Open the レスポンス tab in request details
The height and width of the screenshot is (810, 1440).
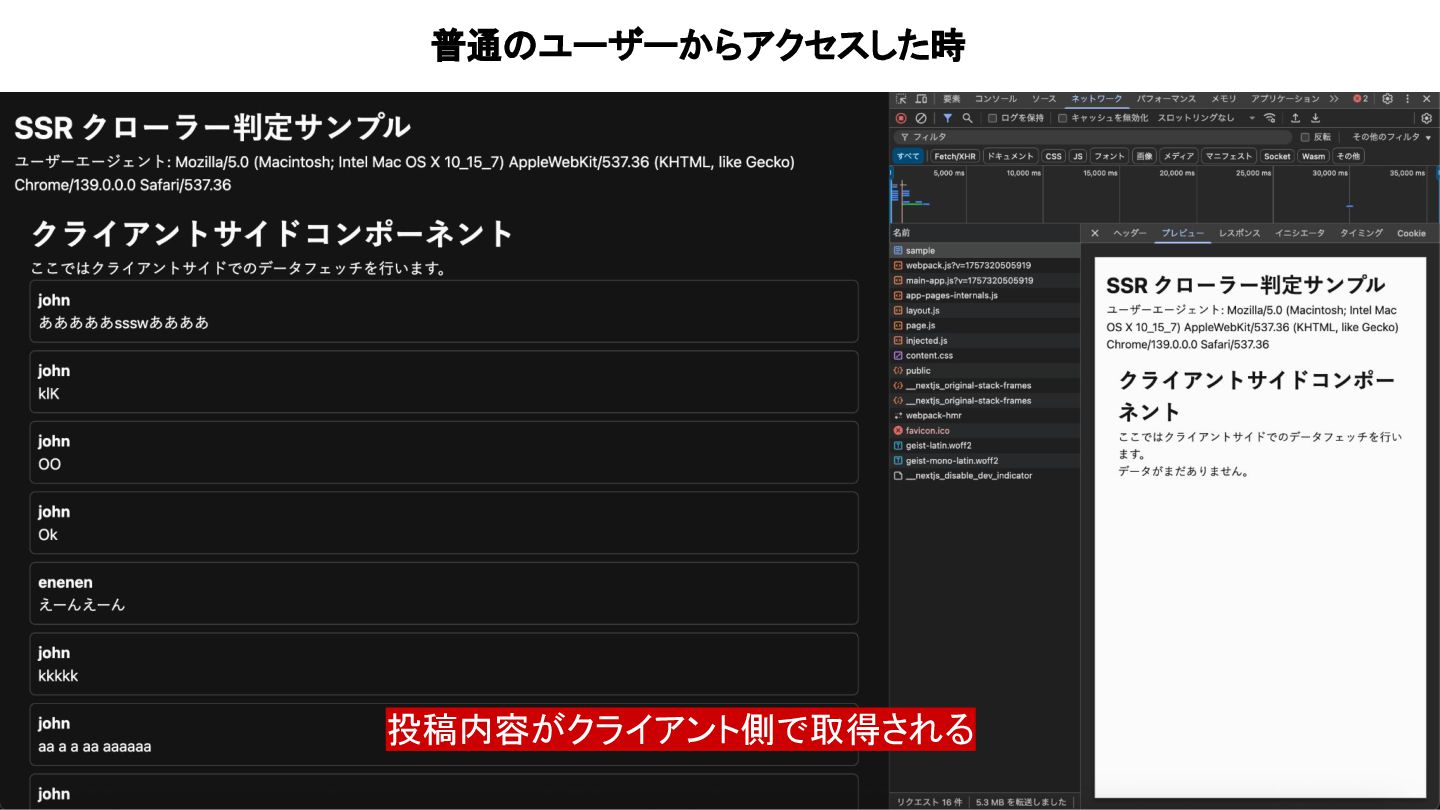pyautogui.click(x=1239, y=233)
